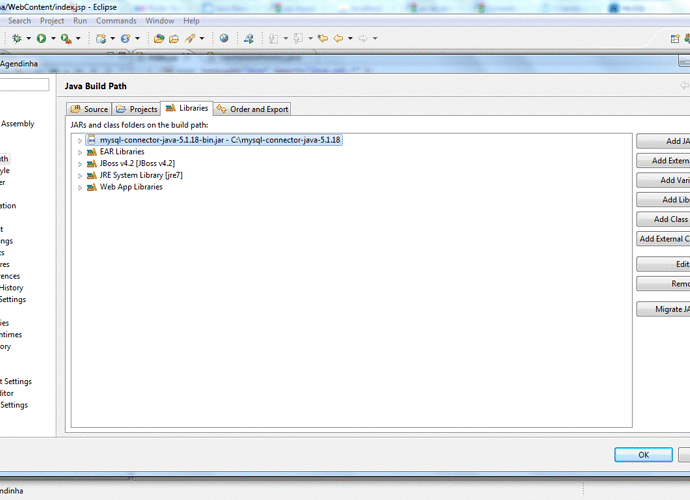690x500 pixels.
Task: Select JBoss v4.2 [JBoss v4.2] row
Action: [131, 163]
